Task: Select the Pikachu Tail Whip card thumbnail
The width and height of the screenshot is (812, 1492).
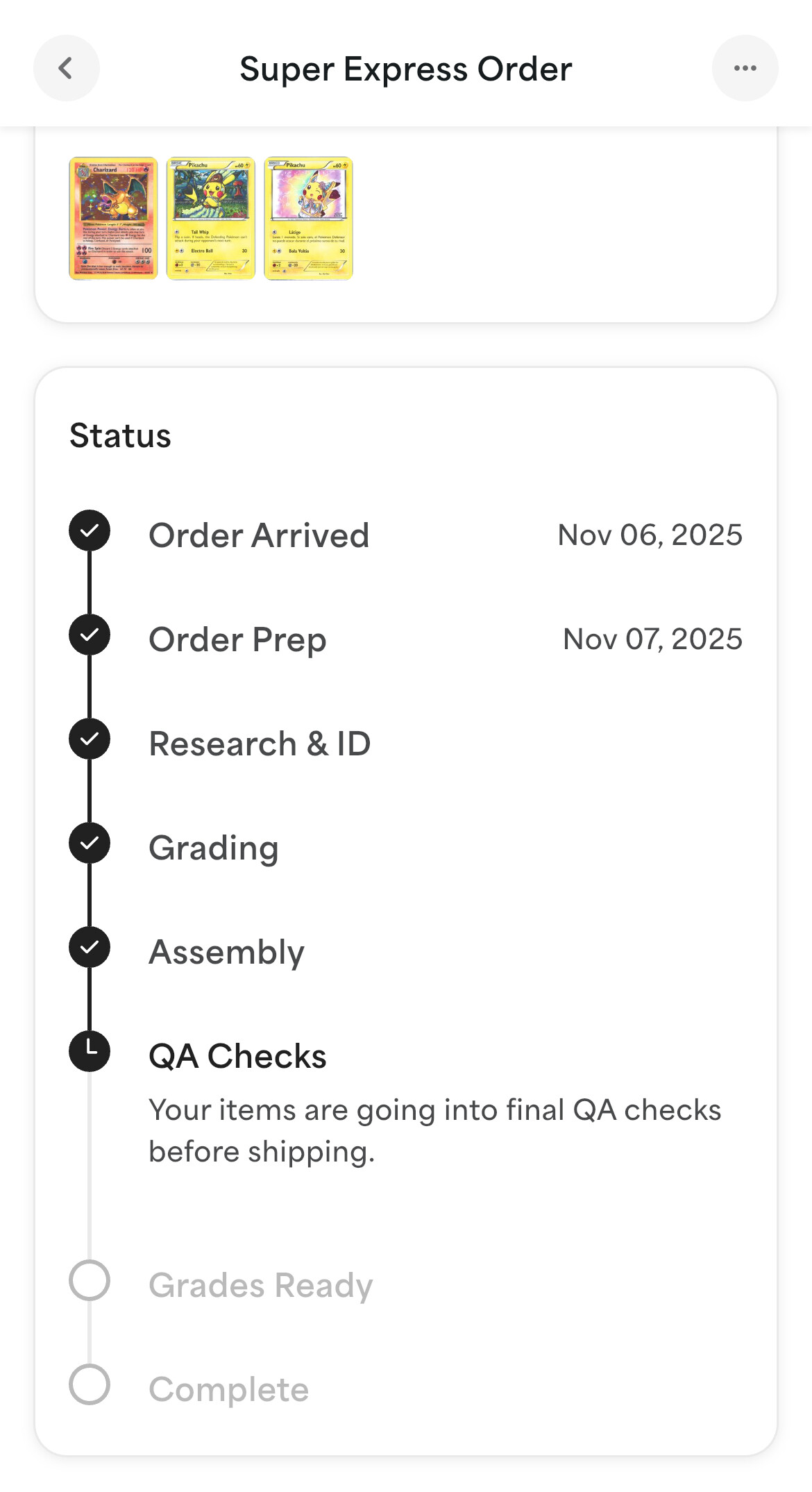Action: tap(211, 218)
